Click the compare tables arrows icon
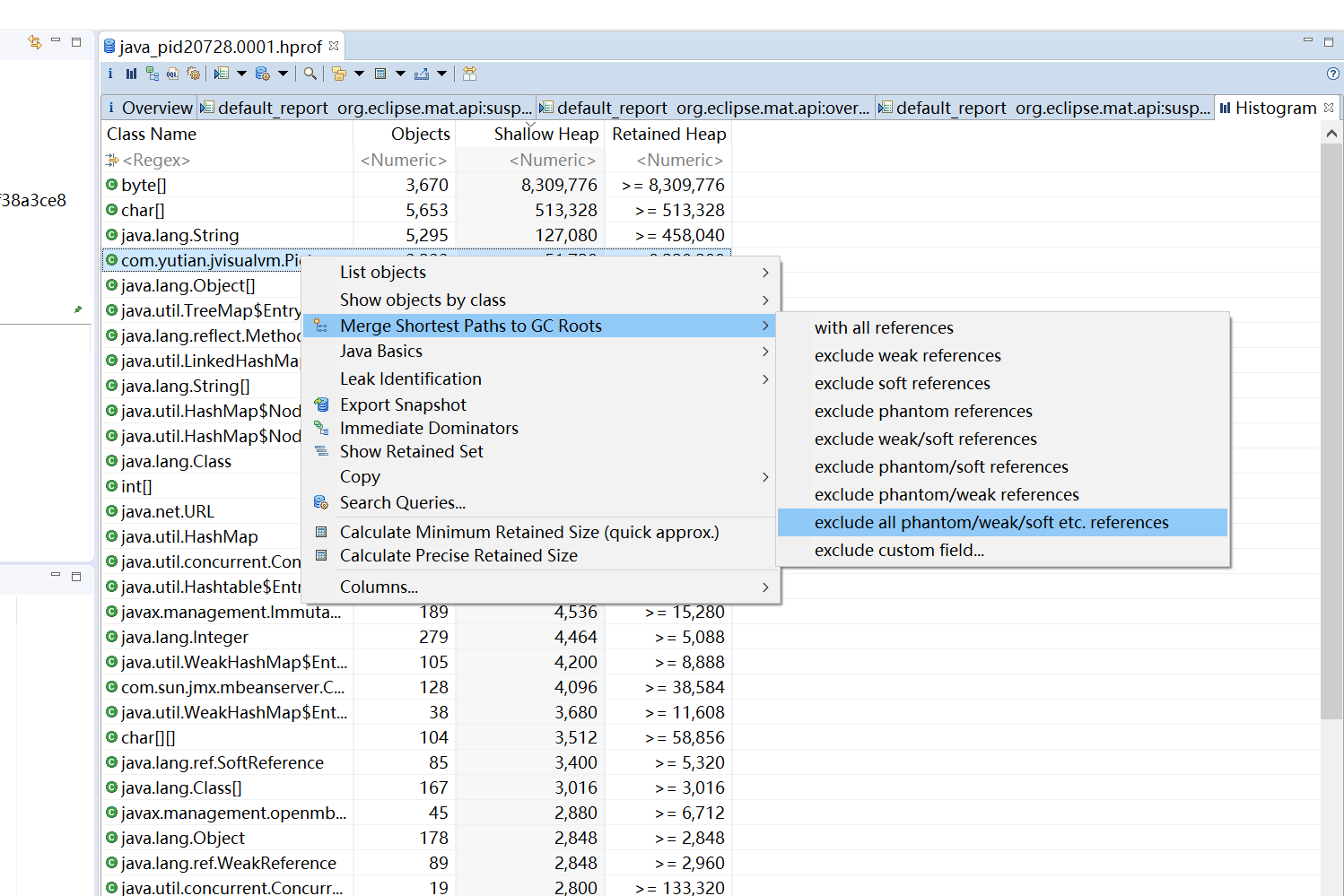1344x896 pixels. (x=469, y=74)
